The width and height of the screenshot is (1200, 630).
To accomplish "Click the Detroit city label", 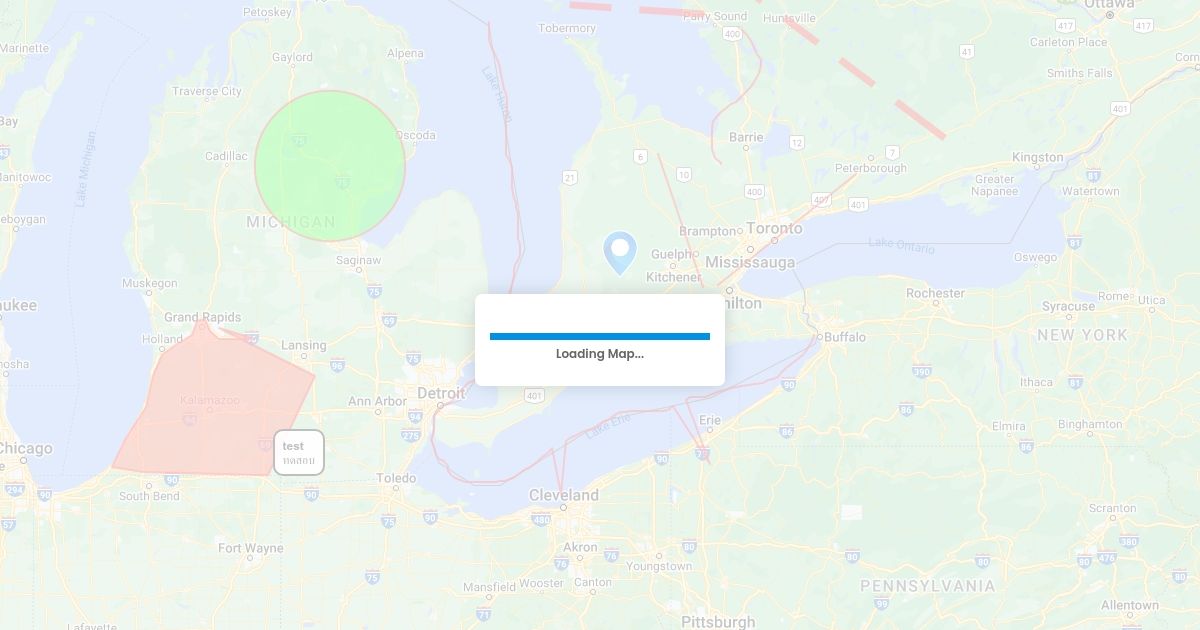I will coord(441,393).
